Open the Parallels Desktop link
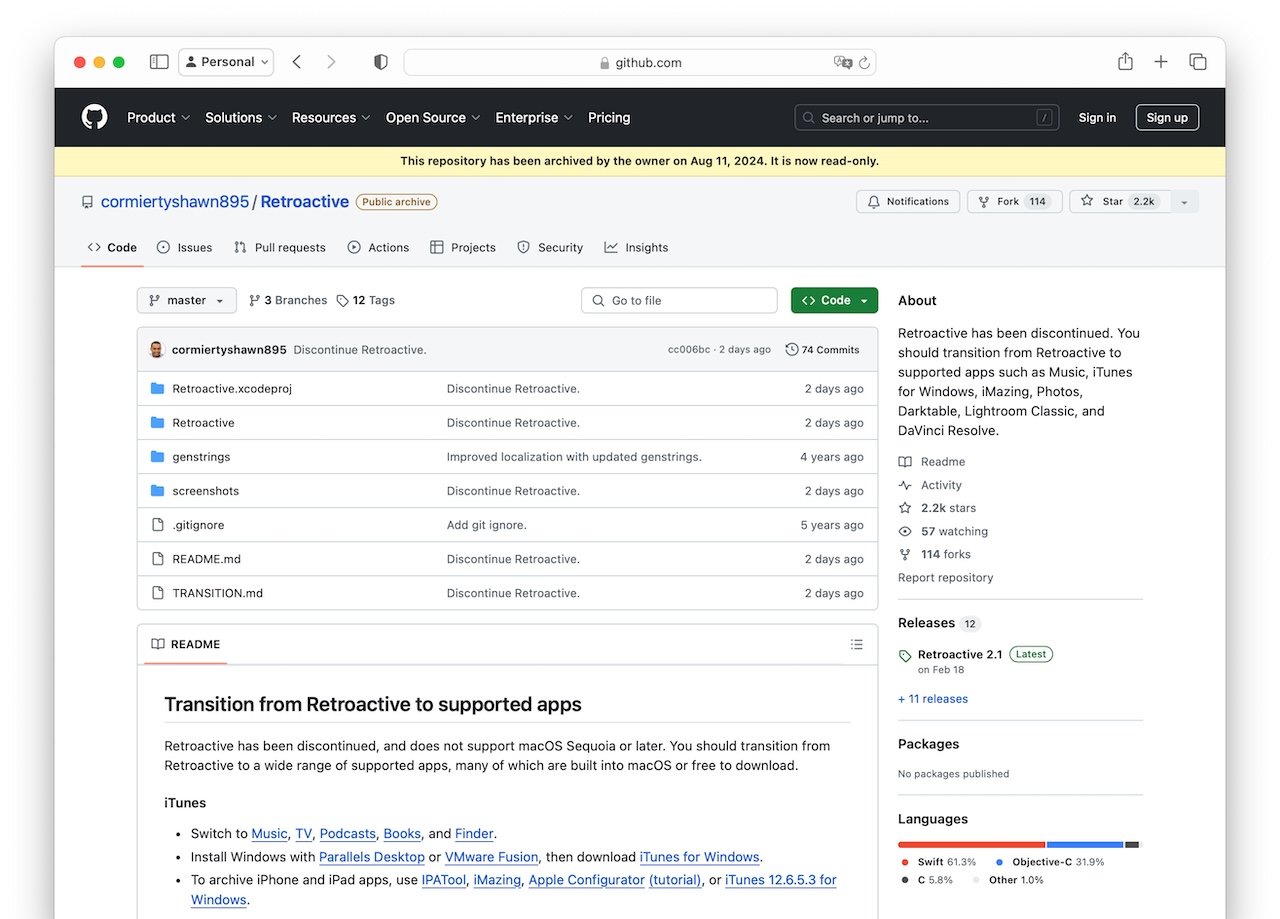 [x=372, y=857]
